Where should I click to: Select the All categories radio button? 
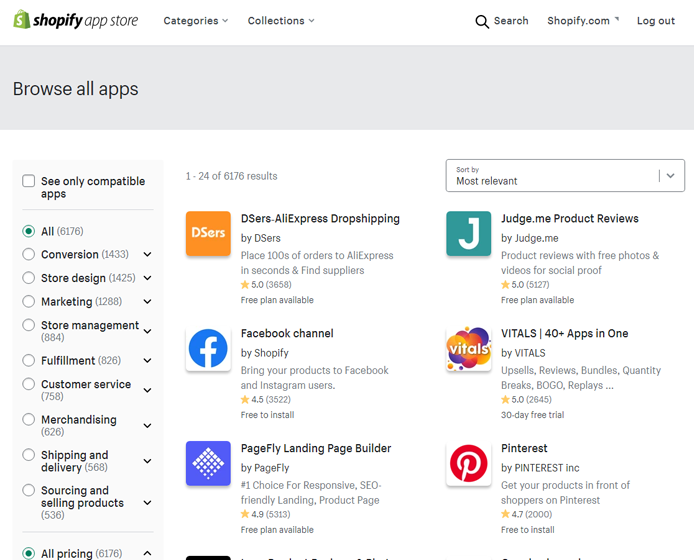[x=29, y=231]
